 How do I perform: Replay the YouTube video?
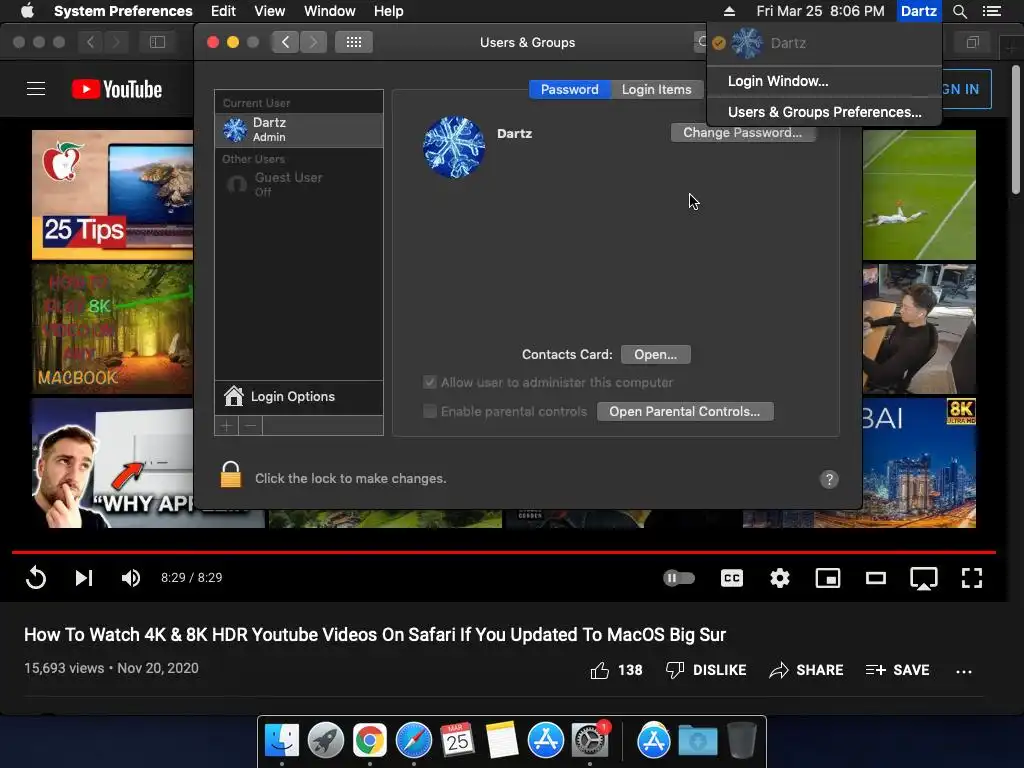pos(36,578)
